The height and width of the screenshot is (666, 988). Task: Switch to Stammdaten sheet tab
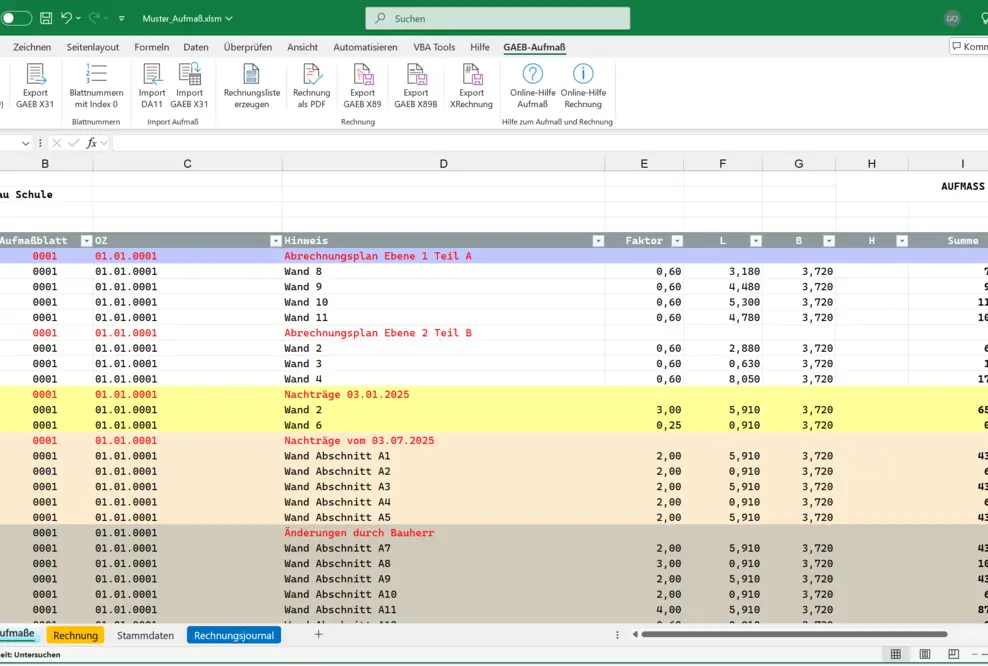point(146,635)
